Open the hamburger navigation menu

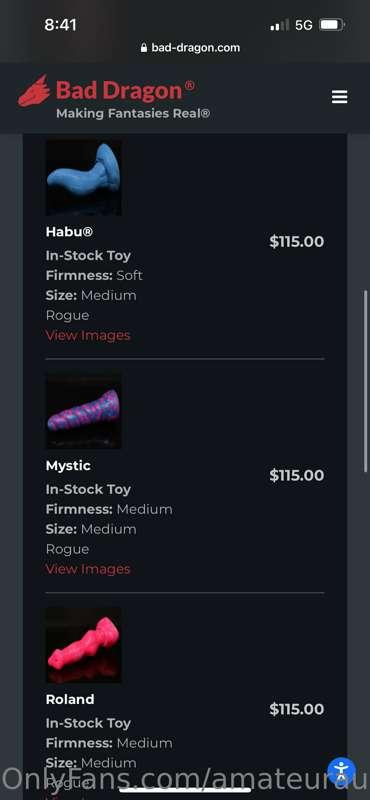tap(339, 97)
